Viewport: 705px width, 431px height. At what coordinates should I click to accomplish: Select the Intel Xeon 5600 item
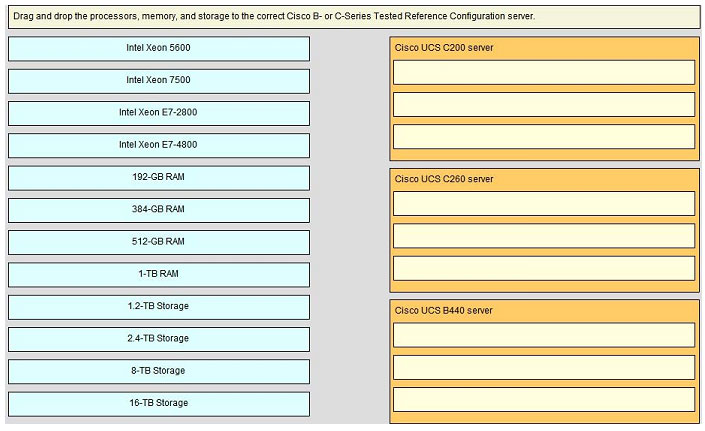click(x=159, y=49)
